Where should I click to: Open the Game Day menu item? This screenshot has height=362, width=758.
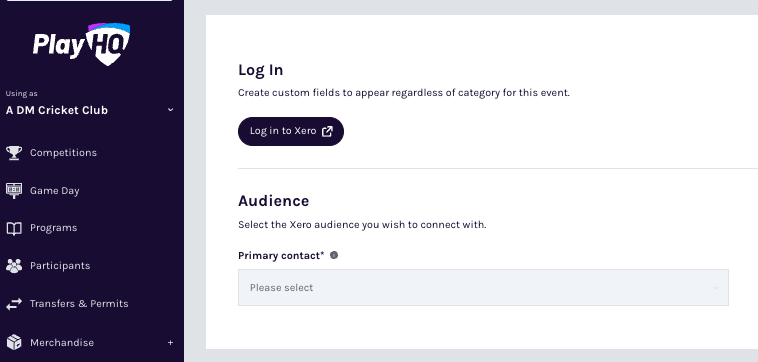(55, 191)
